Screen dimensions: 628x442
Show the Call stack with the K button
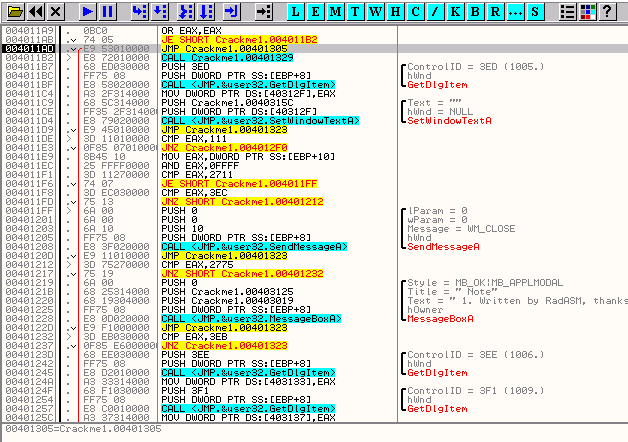(455, 11)
